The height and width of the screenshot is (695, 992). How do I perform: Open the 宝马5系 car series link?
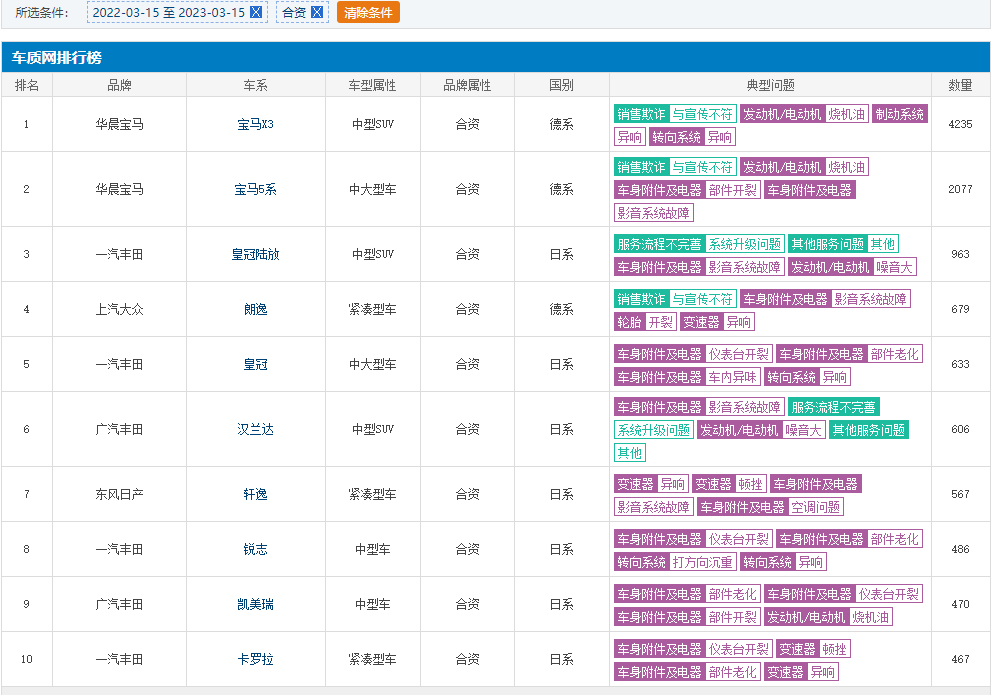[x=255, y=189]
